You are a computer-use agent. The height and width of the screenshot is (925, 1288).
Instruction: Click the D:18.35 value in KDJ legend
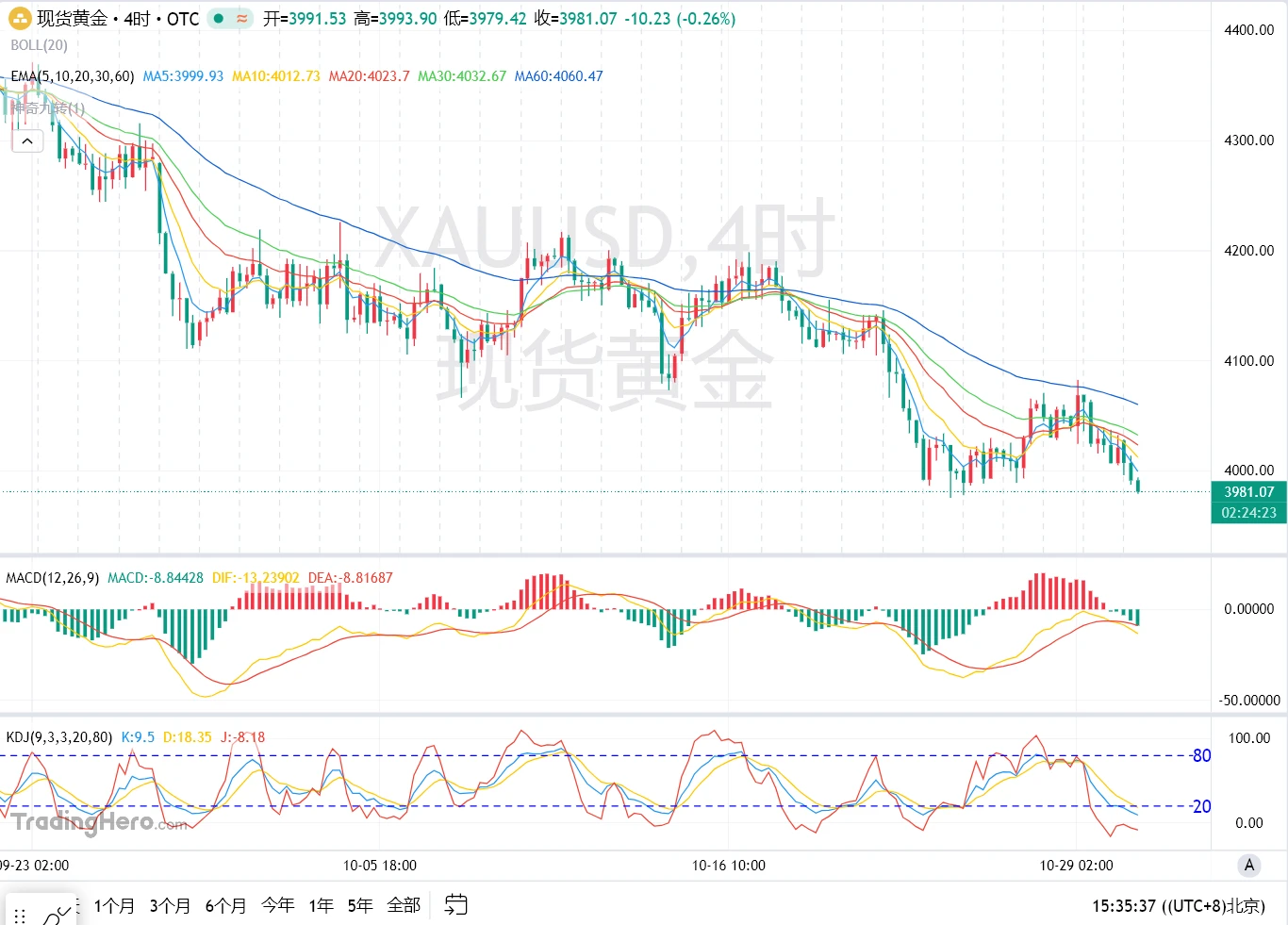coord(188,737)
